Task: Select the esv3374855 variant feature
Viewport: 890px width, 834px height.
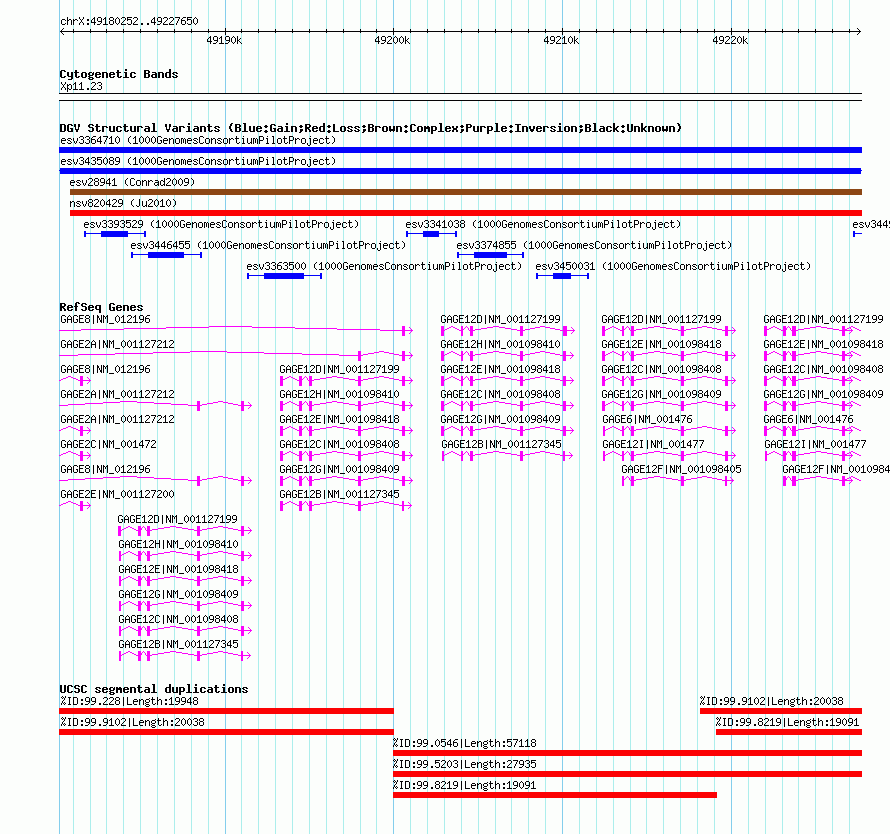Action: (x=490, y=255)
